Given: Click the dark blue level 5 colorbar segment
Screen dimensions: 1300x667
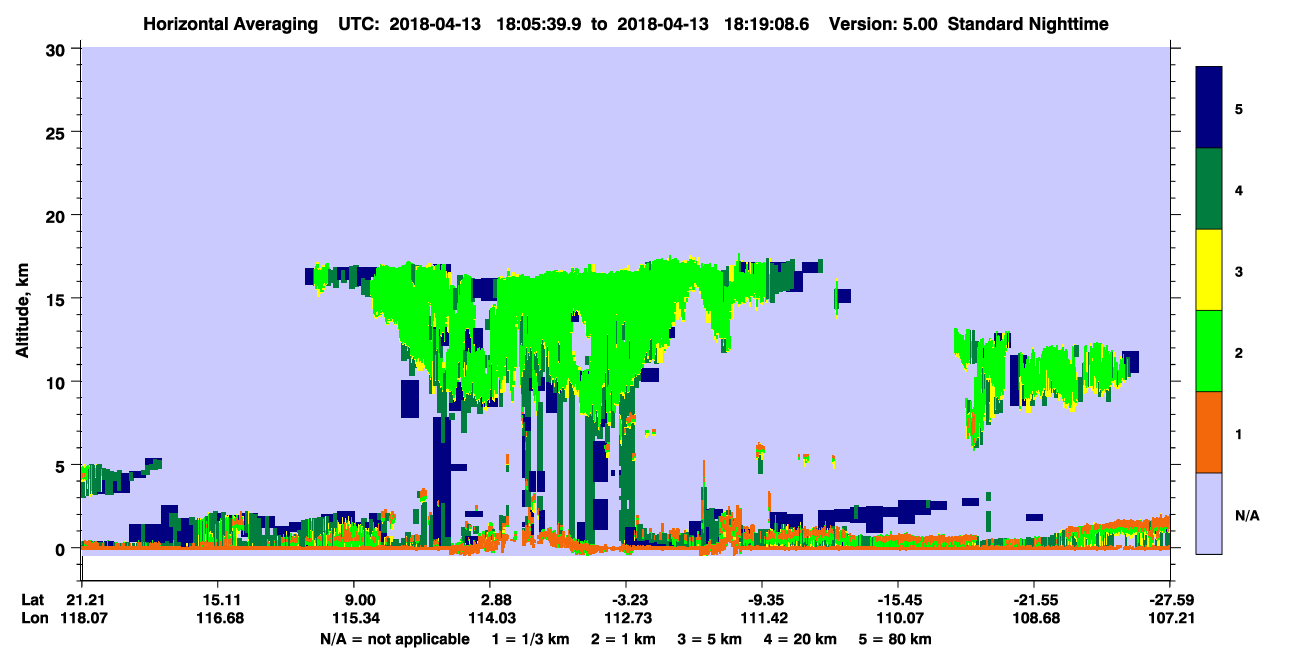Looking at the screenshot, I should tap(1209, 108).
